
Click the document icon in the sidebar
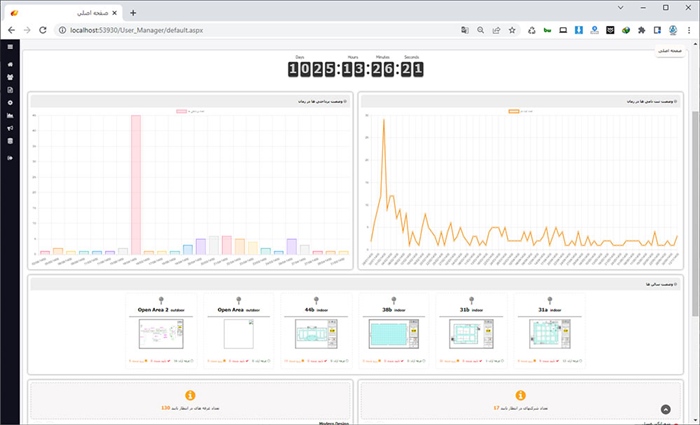tap(10, 90)
